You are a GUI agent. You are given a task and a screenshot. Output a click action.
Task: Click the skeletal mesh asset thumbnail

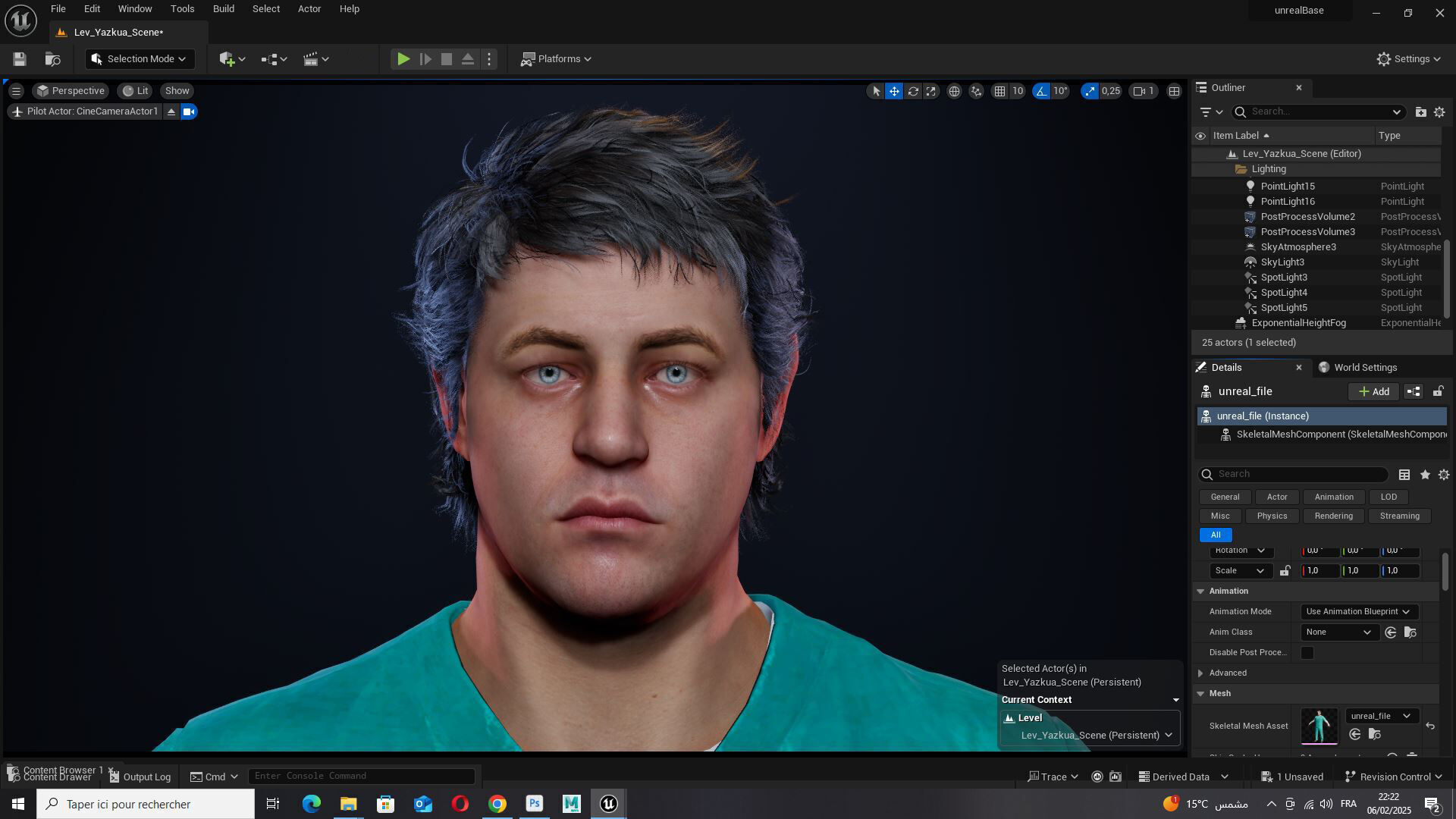[1319, 726]
